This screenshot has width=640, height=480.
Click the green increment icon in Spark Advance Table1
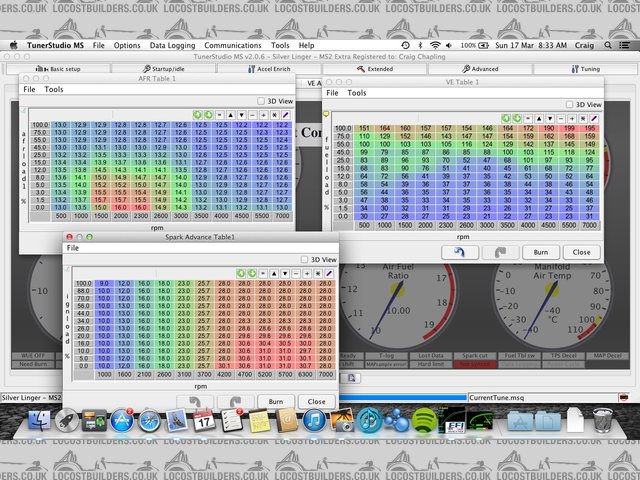click(x=241, y=273)
